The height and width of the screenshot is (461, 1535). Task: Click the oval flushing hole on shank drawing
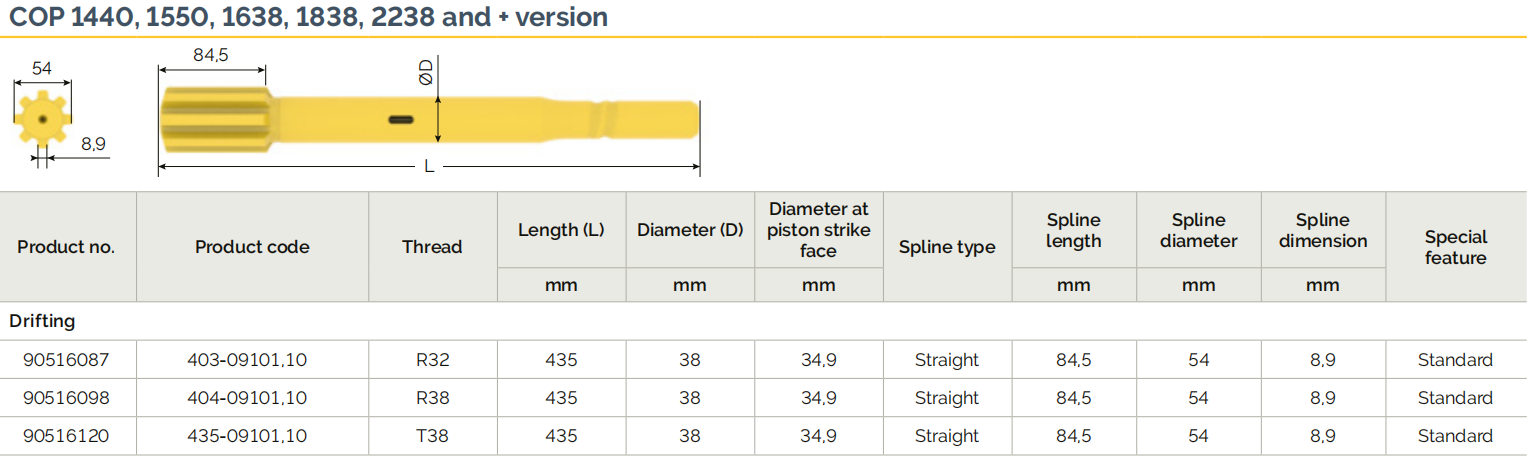401,120
